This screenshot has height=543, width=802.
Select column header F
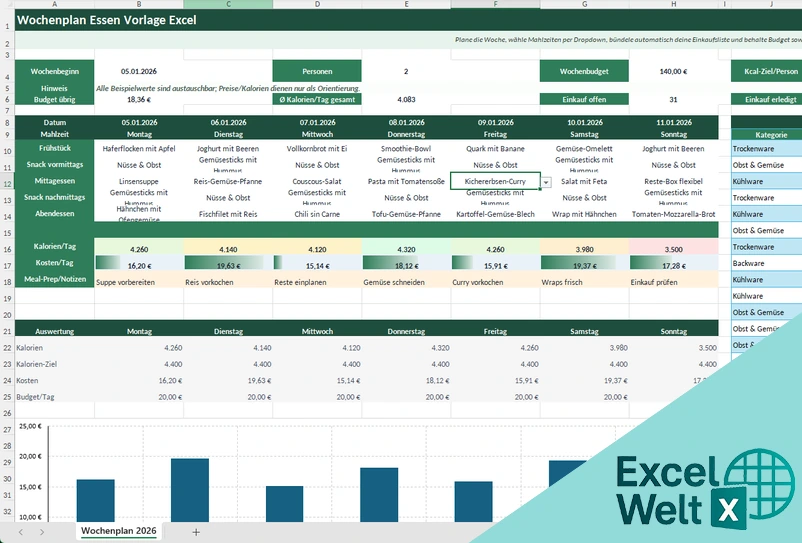pos(495,4)
